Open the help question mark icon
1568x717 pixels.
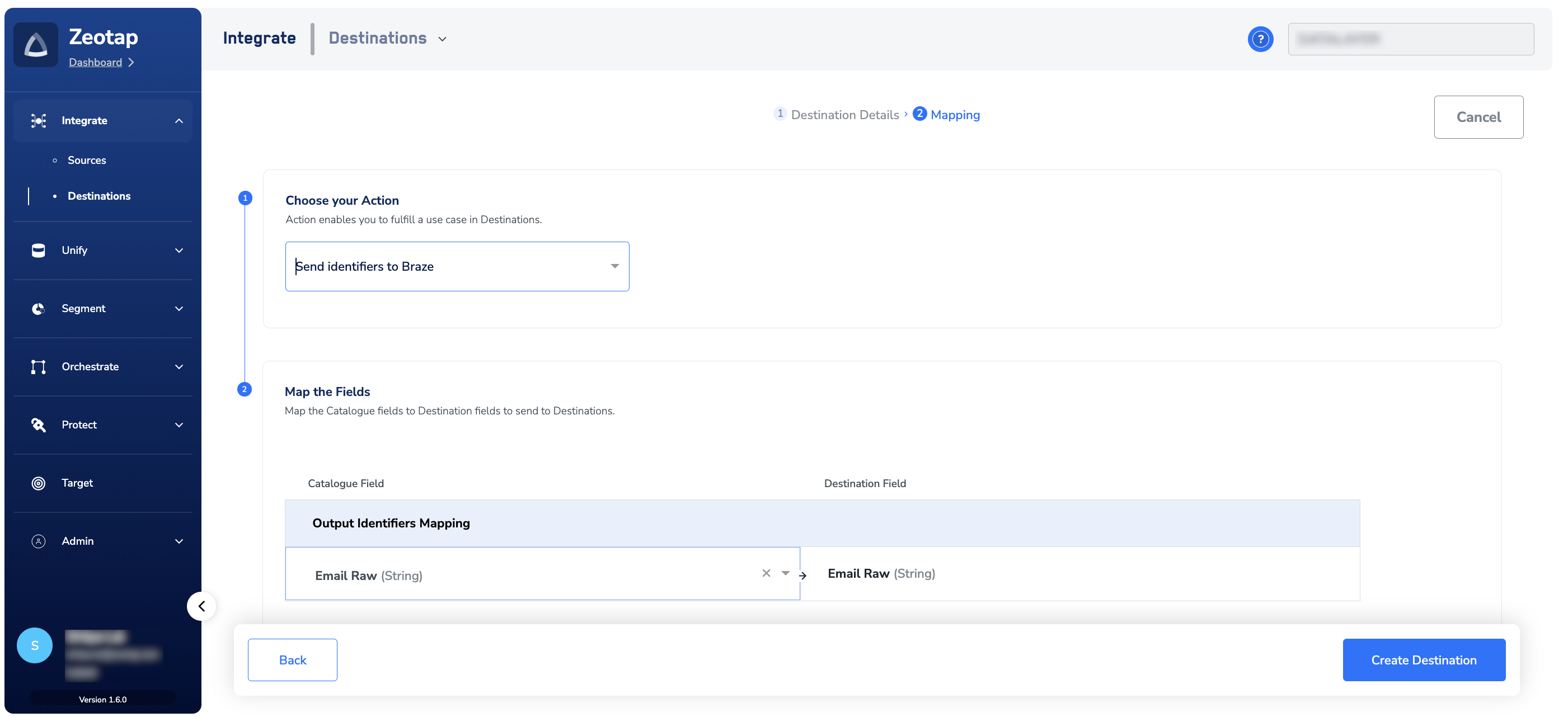pos(1260,40)
